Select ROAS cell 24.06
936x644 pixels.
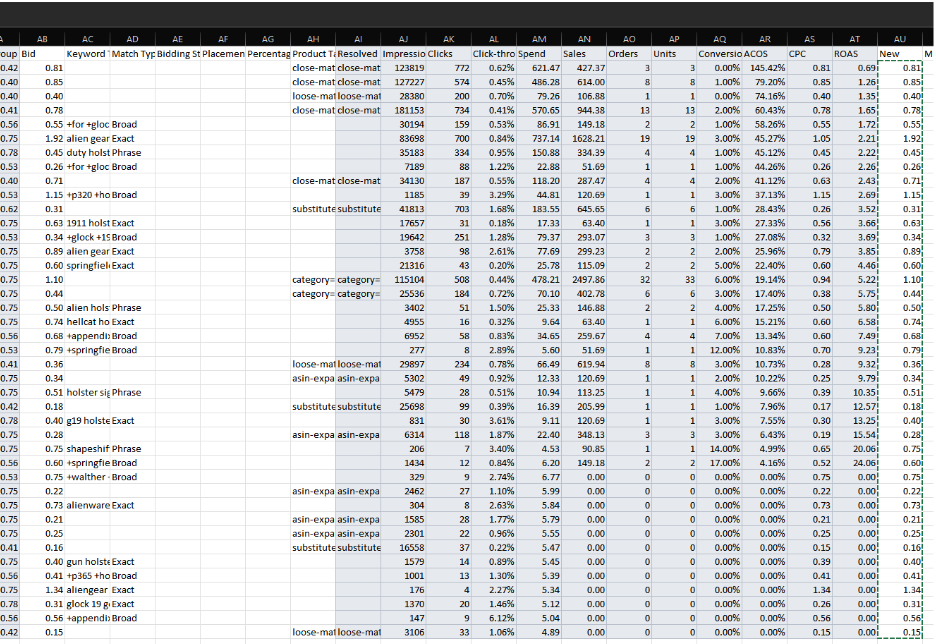855,463
